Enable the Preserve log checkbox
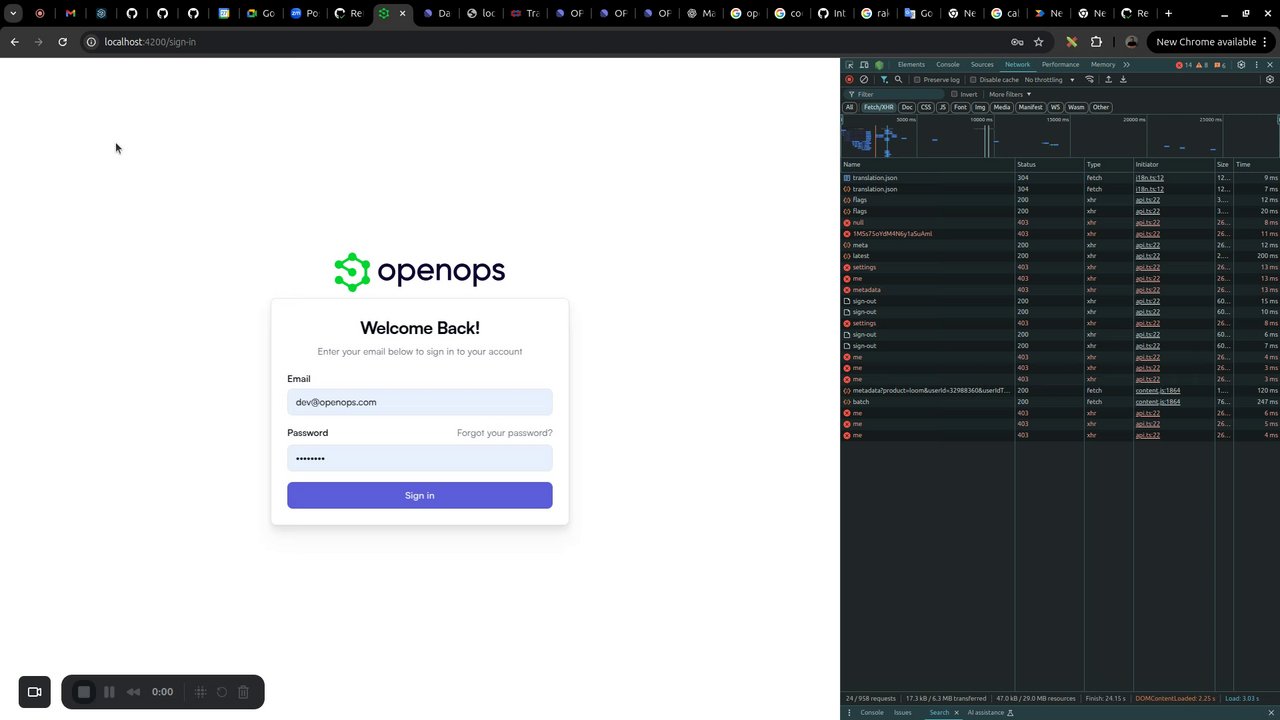This screenshot has height=720, width=1280. (x=917, y=79)
